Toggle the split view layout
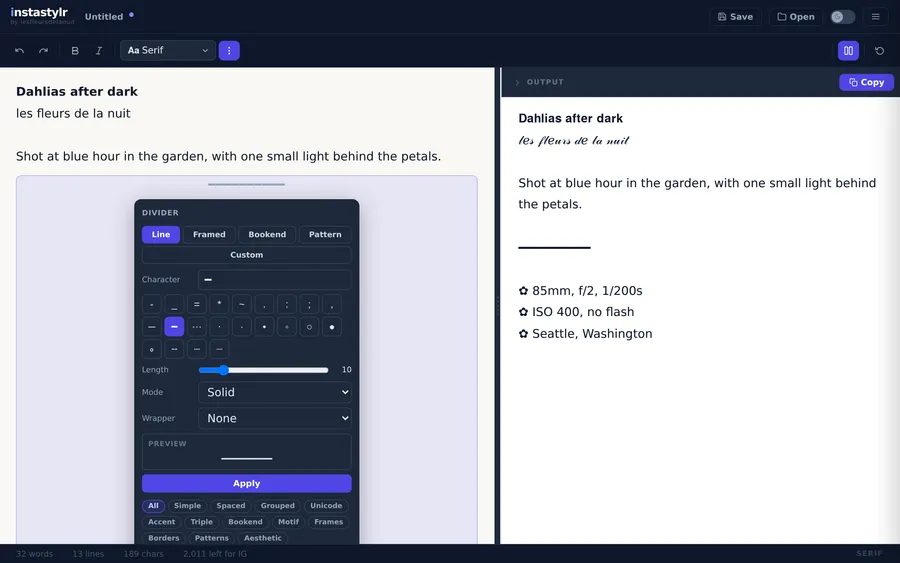This screenshot has height=563, width=900. pos(848,51)
